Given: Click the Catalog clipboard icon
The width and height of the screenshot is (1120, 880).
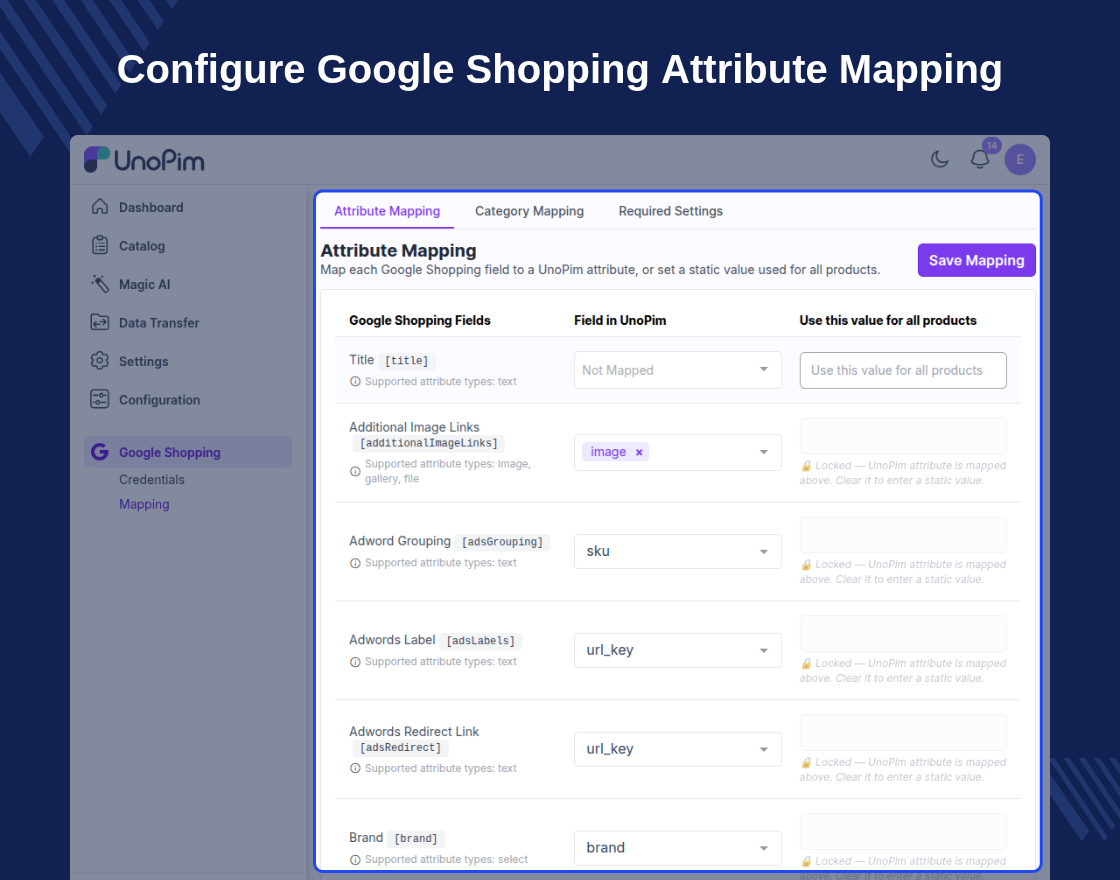Looking at the screenshot, I should coord(100,245).
